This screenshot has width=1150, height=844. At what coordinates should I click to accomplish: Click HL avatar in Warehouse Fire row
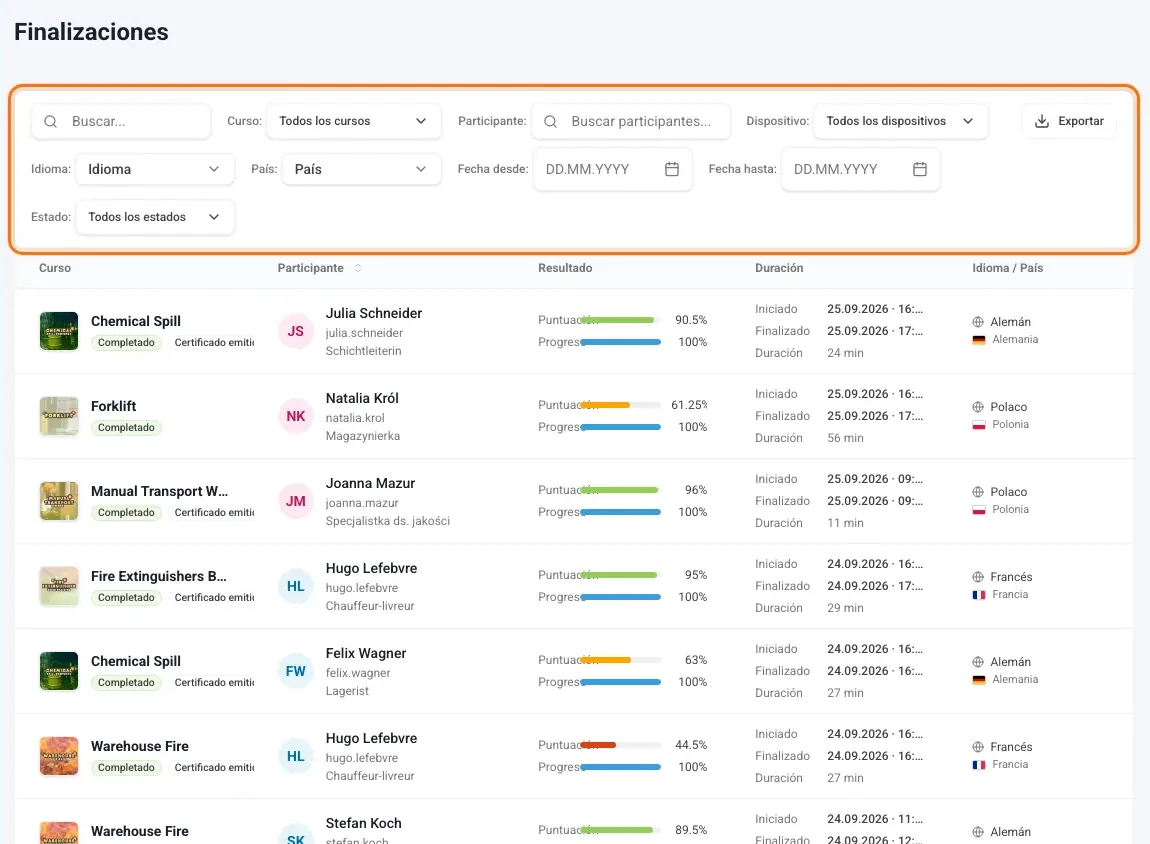pos(296,757)
